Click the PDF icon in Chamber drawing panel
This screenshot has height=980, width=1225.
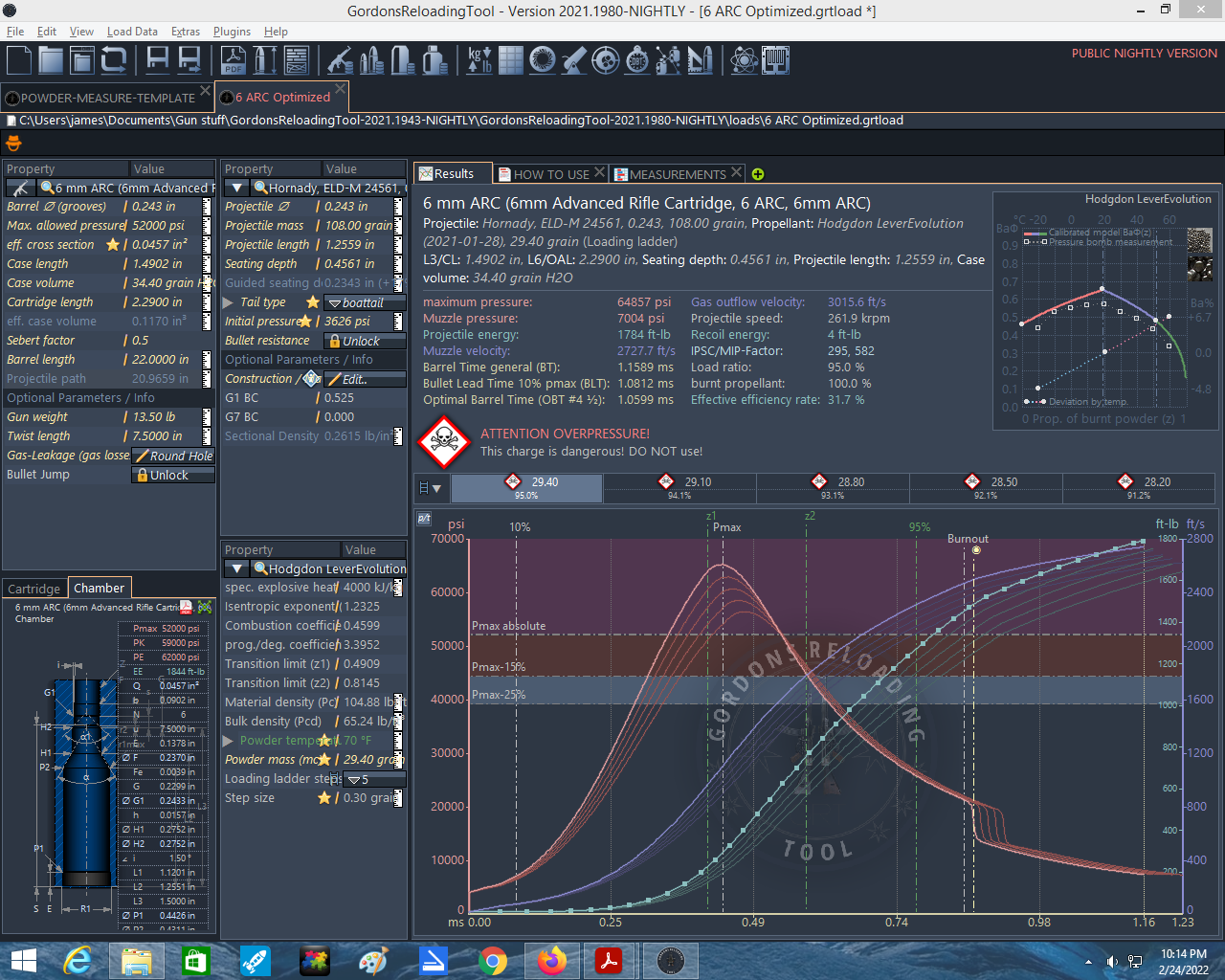(x=187, y=607)
